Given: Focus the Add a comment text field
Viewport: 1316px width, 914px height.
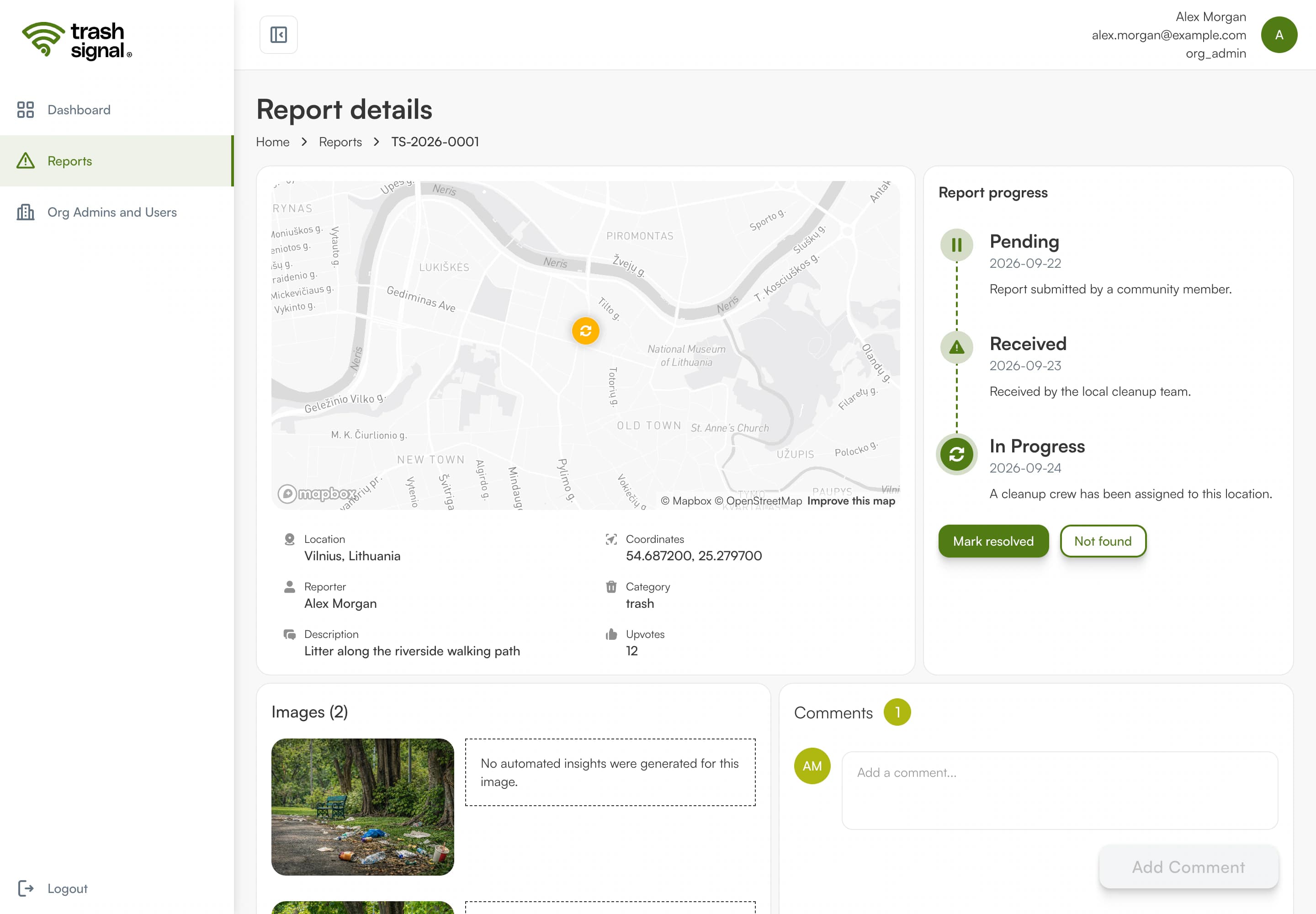Looking at the screenshot, I should (x=1060, y=790).
